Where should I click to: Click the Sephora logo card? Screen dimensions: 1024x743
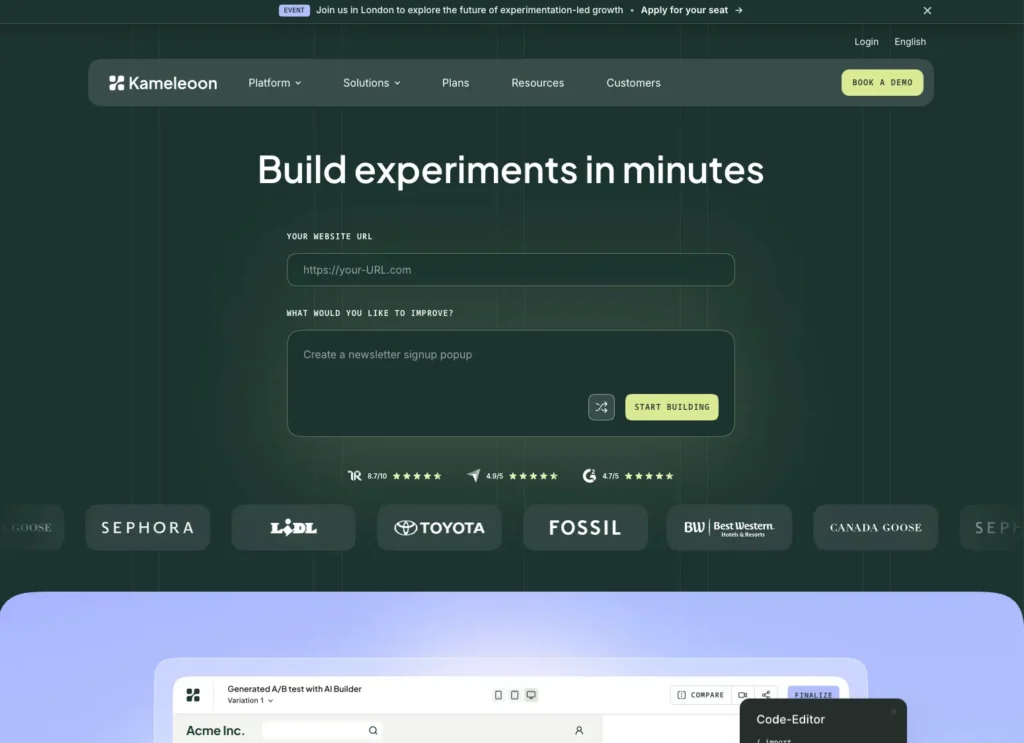(x=148, y=528)
